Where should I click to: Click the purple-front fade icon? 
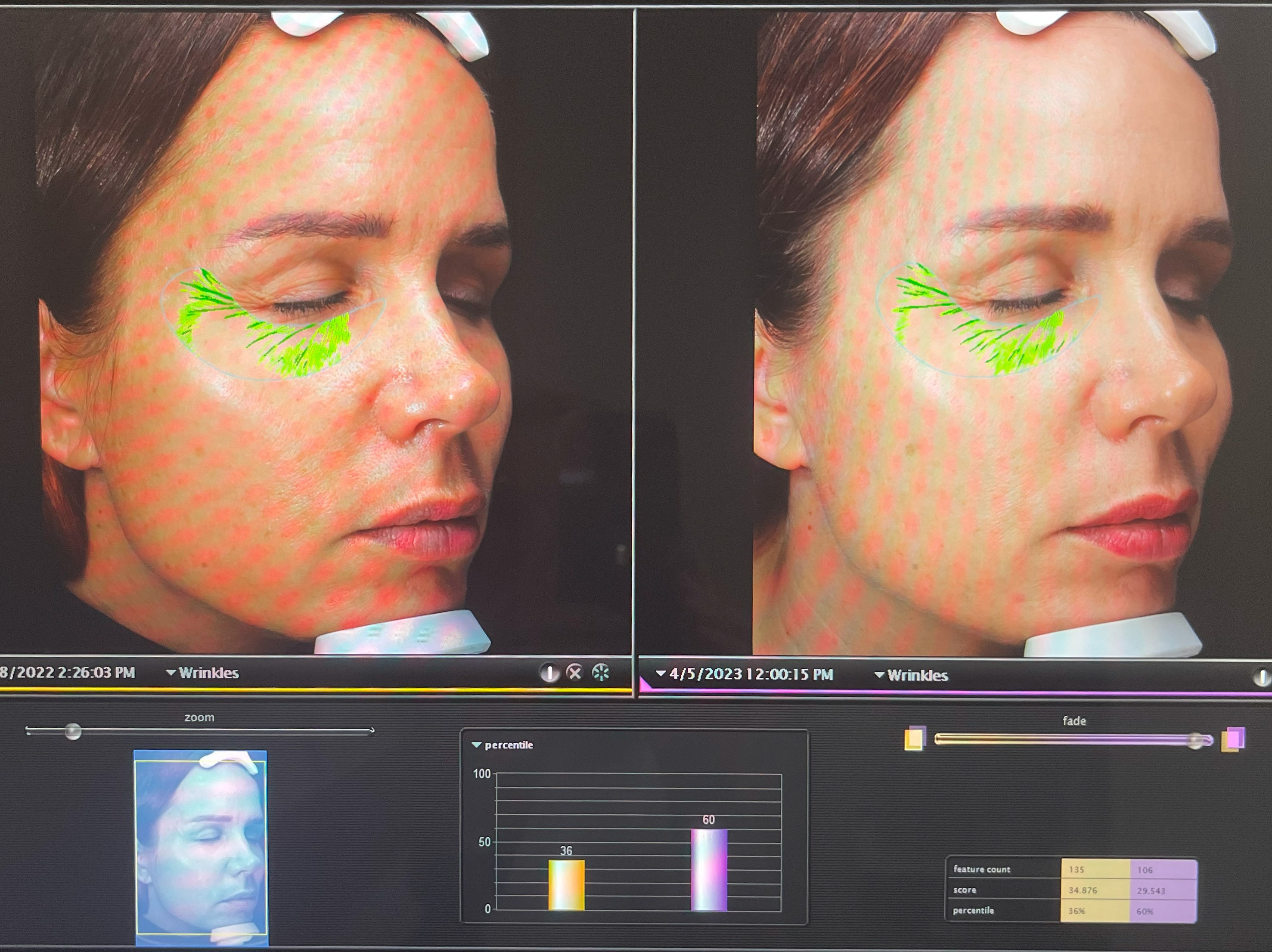(1234, 739)
